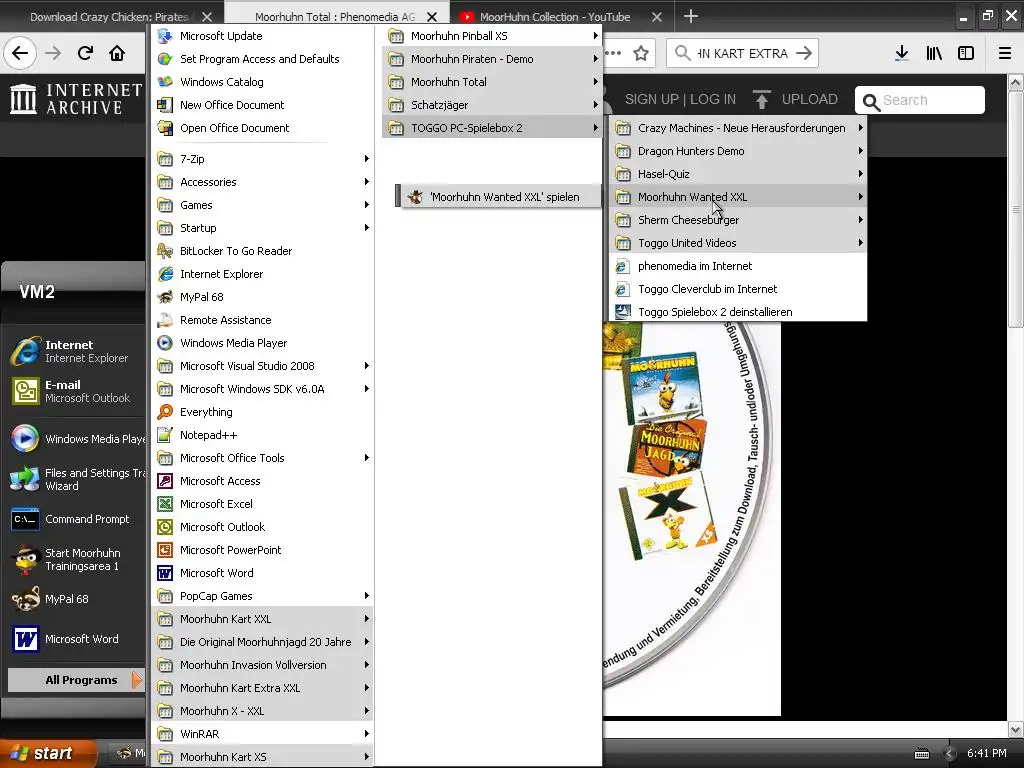
Task: Open phenomedia im Internet shortcut
Action: 738,266
